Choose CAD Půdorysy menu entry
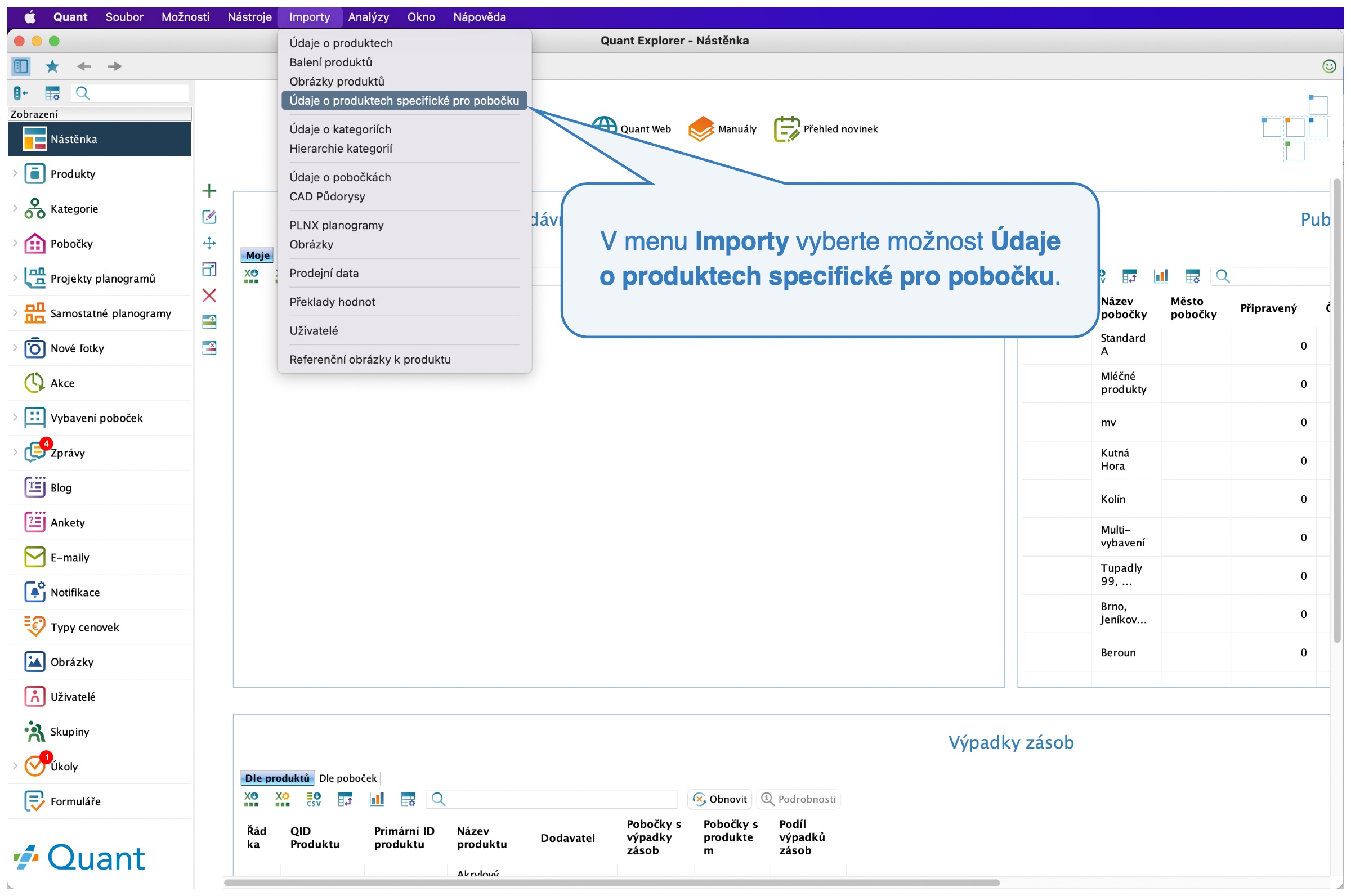Screen dimensions: 1351x896 404,196
